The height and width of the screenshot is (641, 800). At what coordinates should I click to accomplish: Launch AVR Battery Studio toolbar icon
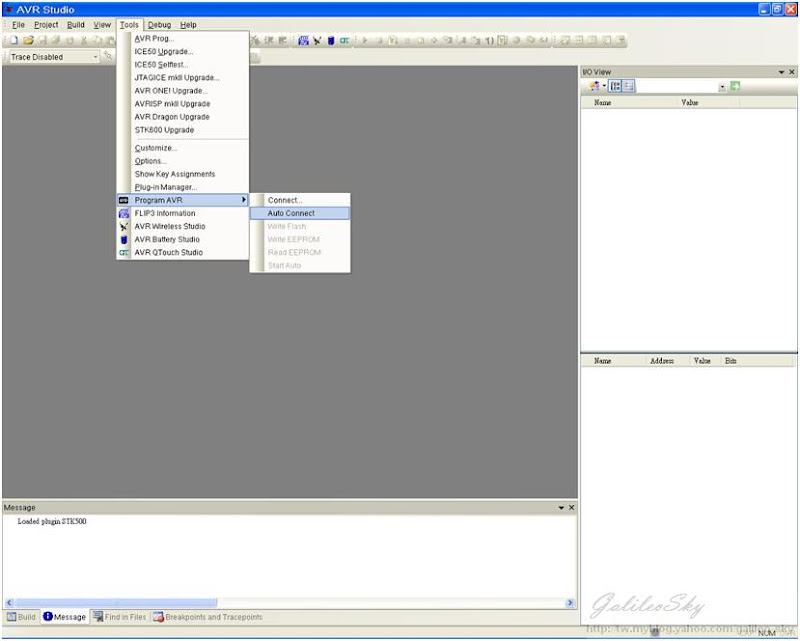click(x=331, y=40)
